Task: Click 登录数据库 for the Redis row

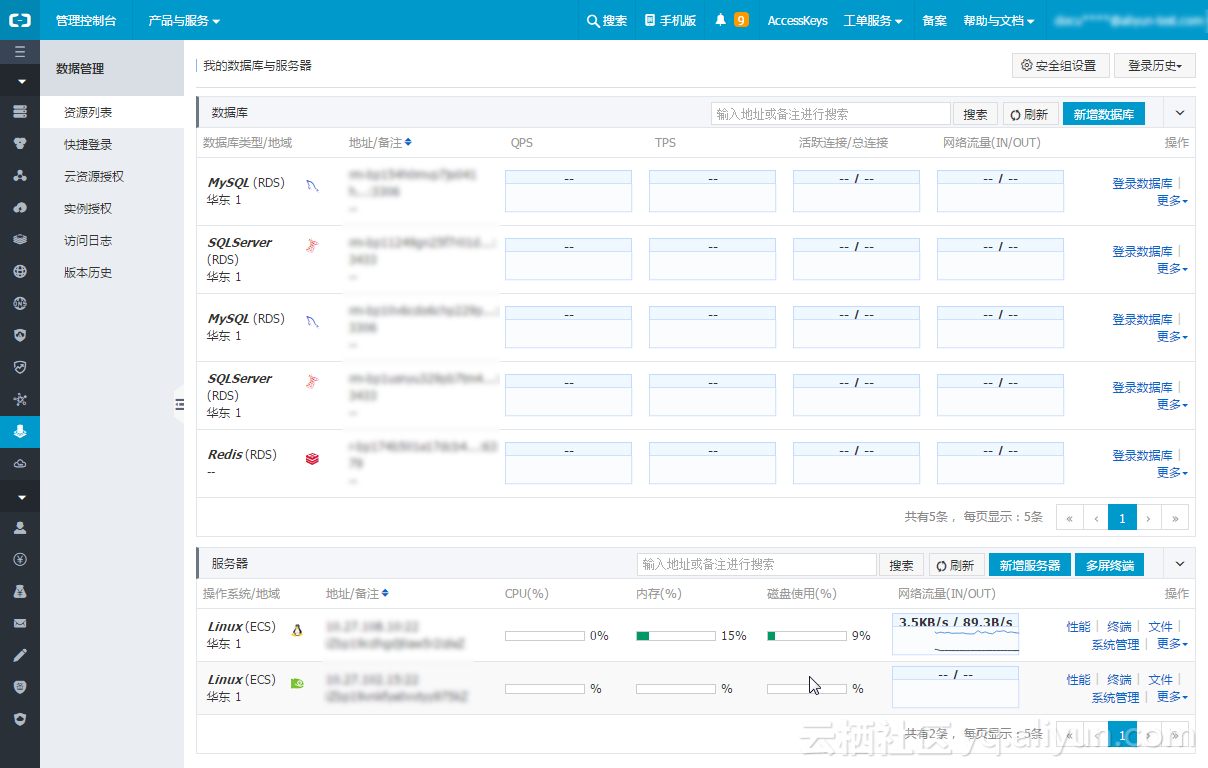Action: pyautogui.click(x=1142, y=456)
